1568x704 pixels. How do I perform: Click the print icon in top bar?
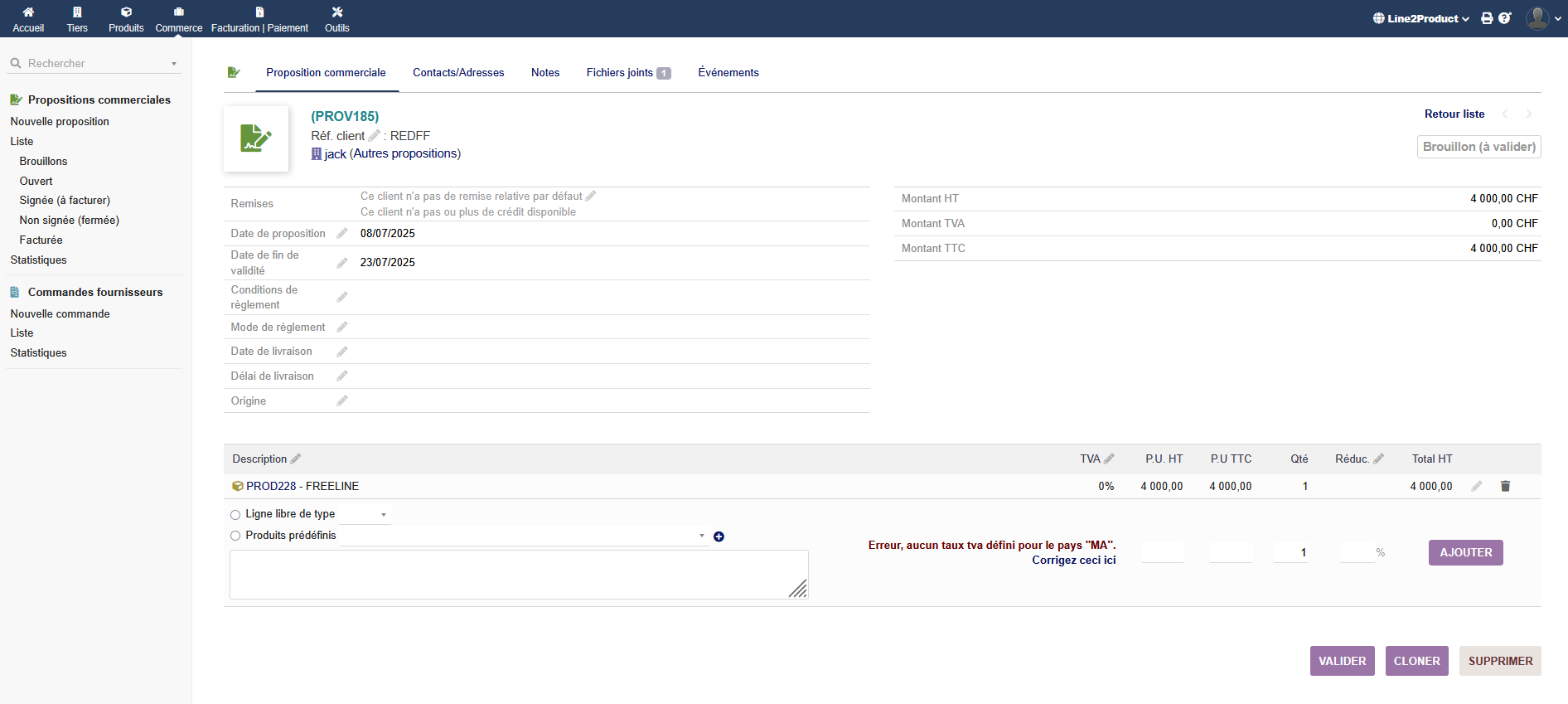[x=1487, y=18]
